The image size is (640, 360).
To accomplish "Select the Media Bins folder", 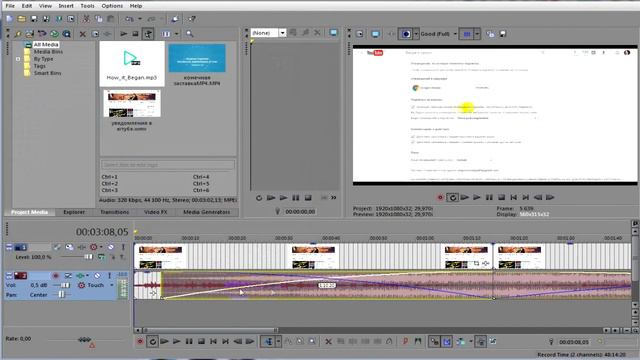I will click(x=48, y=52).
